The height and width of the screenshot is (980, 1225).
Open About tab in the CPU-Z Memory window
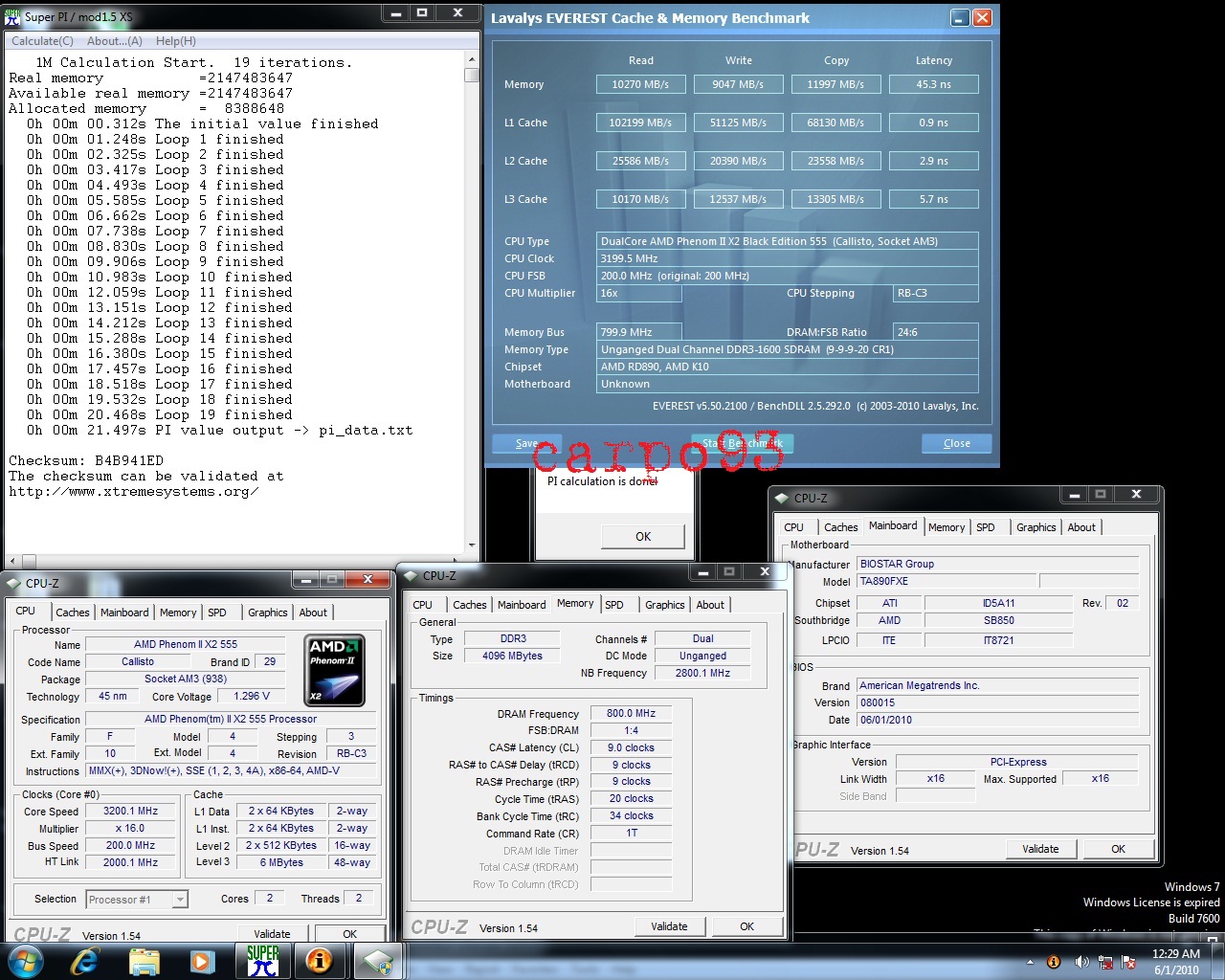point(710,605)
